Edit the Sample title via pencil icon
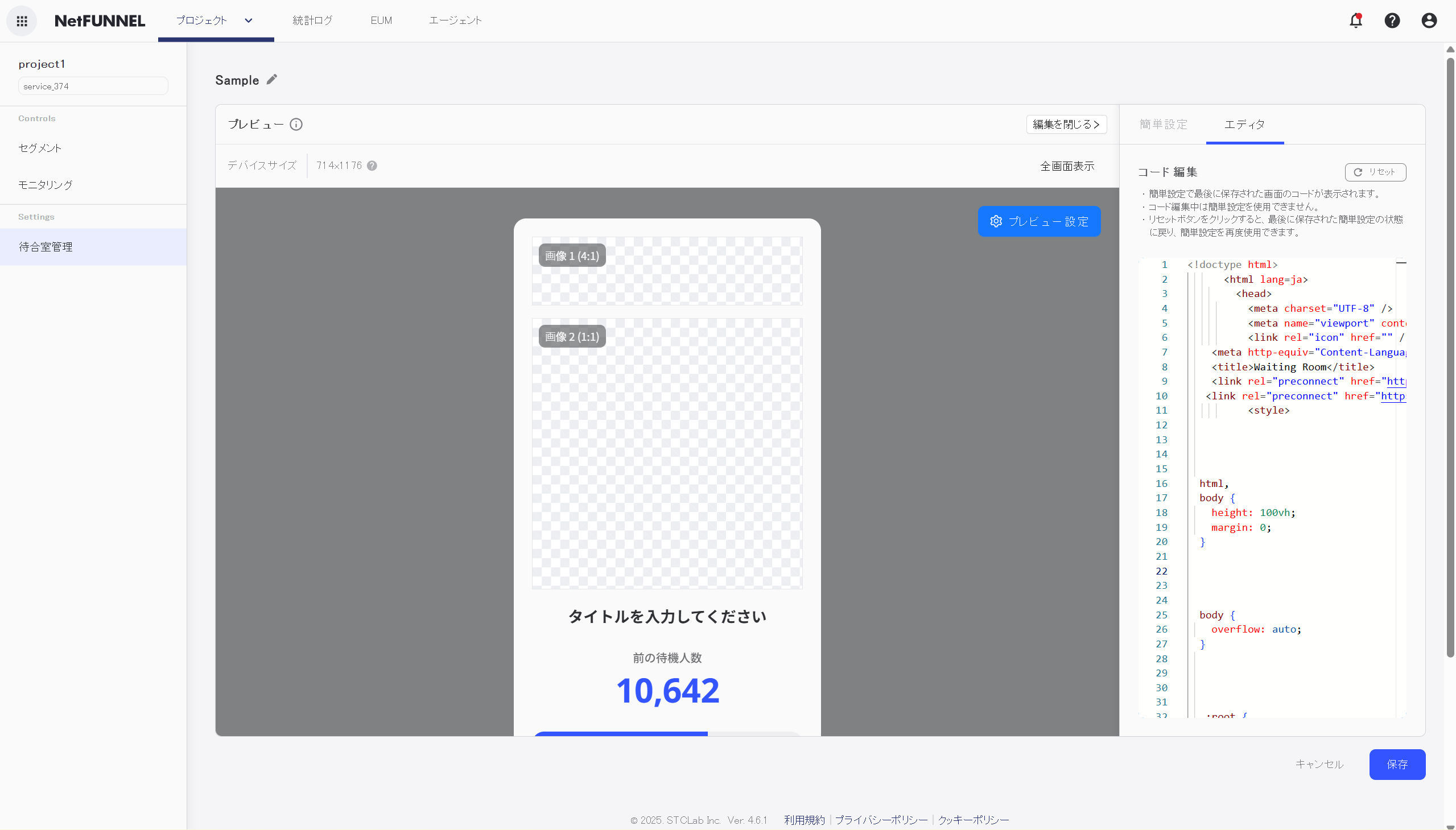The height and width of the screenshot is (830, 1456). pos(271,79)
